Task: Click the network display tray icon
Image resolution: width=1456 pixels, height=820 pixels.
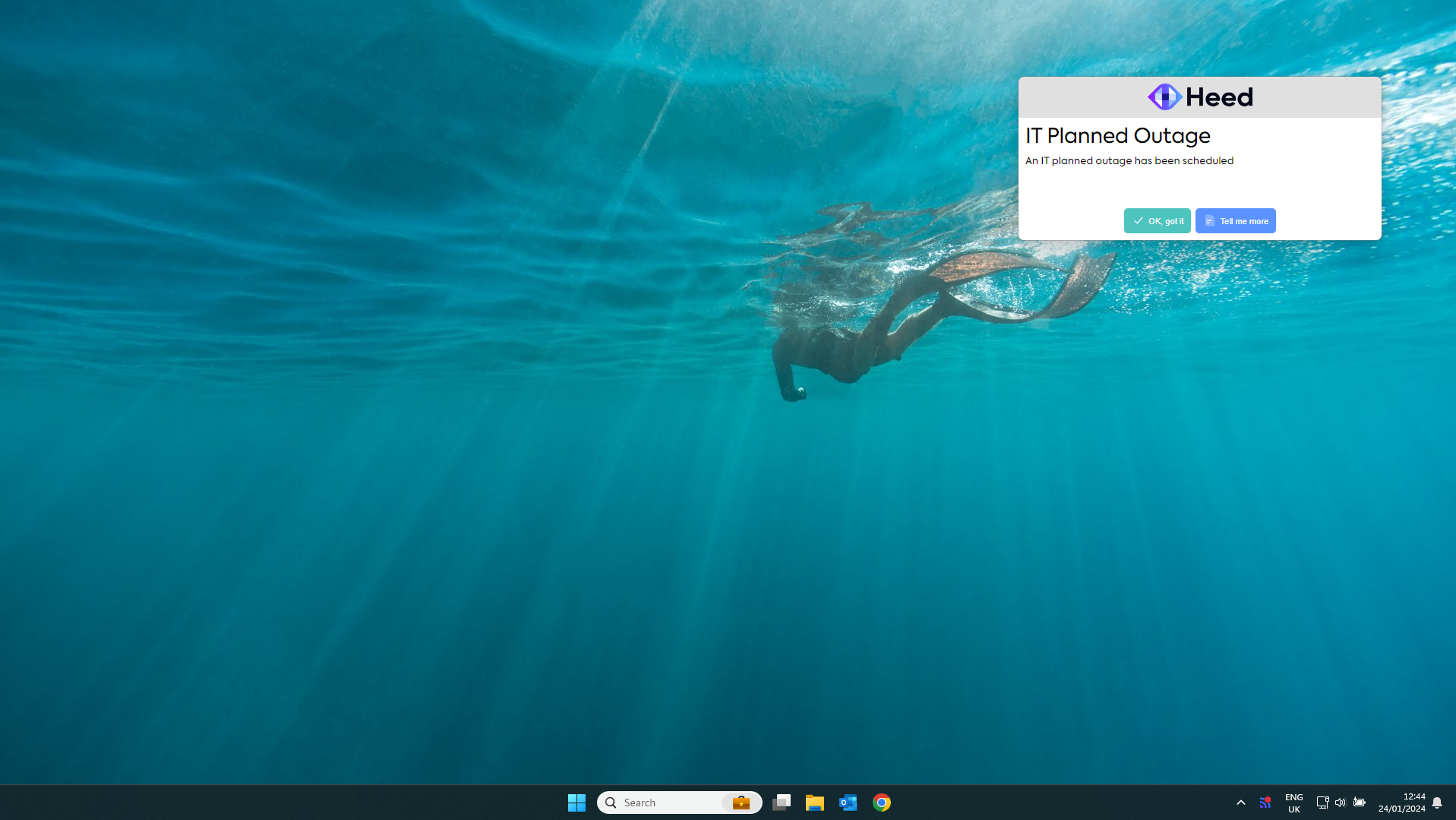Action: pyautogui.click(x=1322, y=803)
